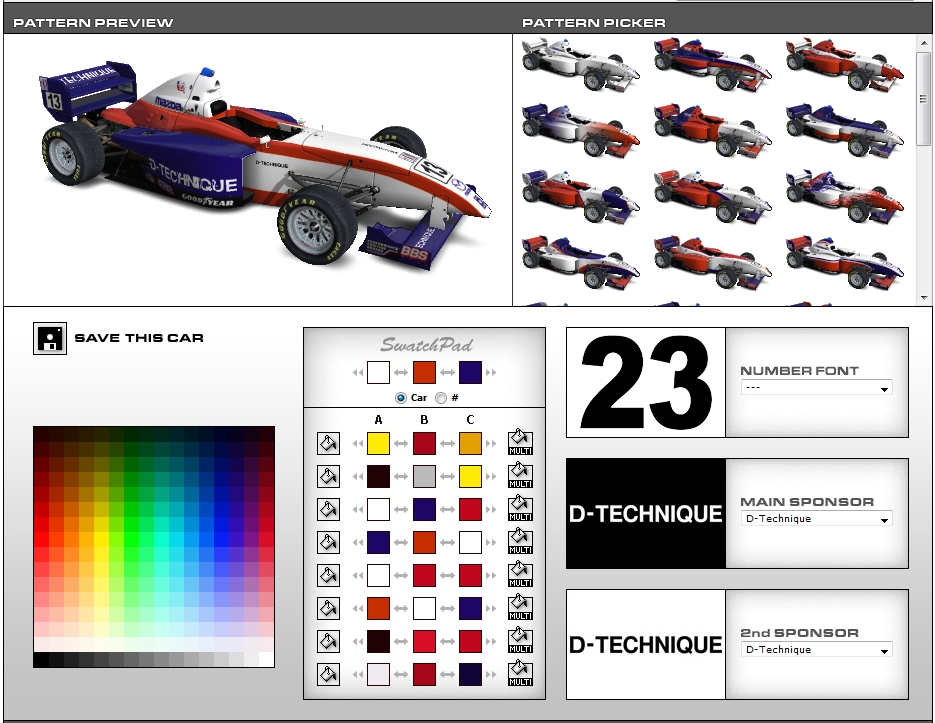The image size is (935, 723).
Task: Click MULTI paint bucket on first swatch row
Action: click(x=520, y=443)
